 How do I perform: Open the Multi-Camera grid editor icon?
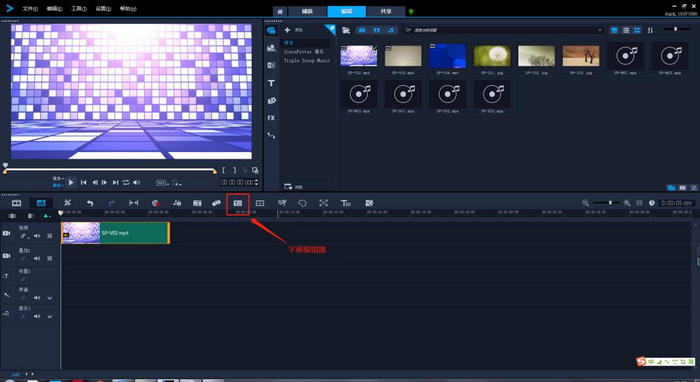(x=260, y=203)
